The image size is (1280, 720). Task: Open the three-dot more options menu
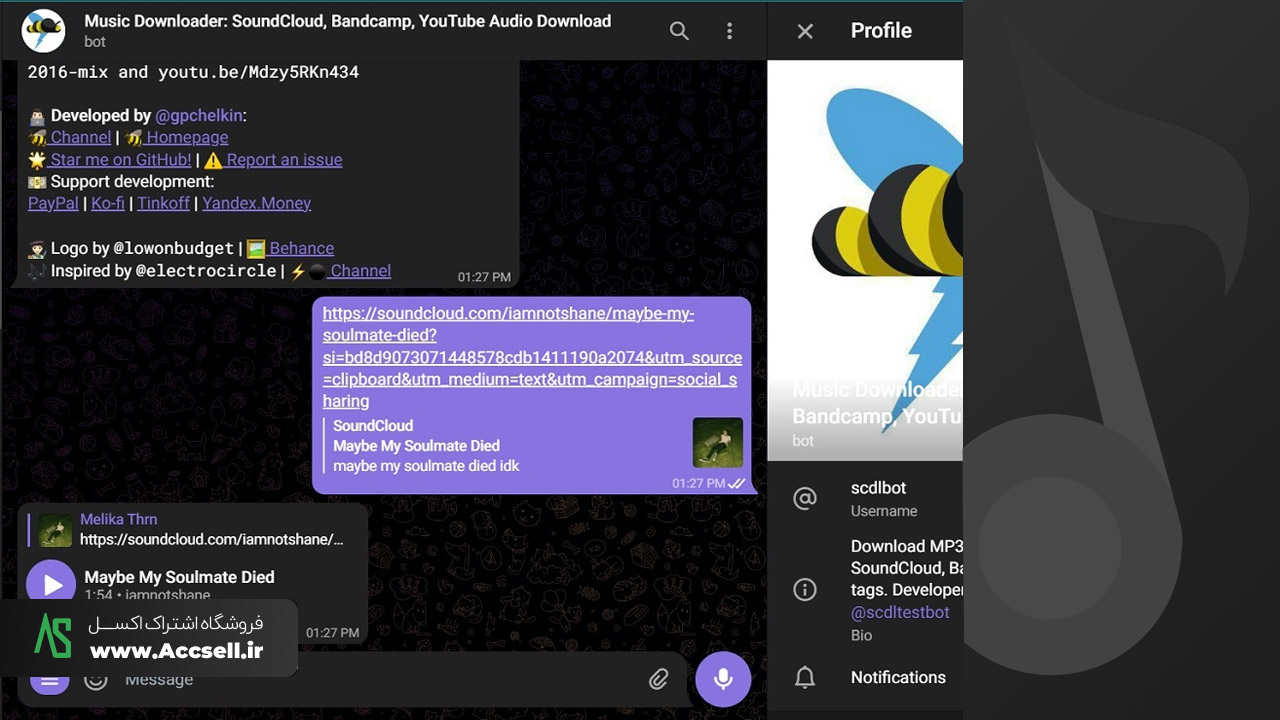729,31
